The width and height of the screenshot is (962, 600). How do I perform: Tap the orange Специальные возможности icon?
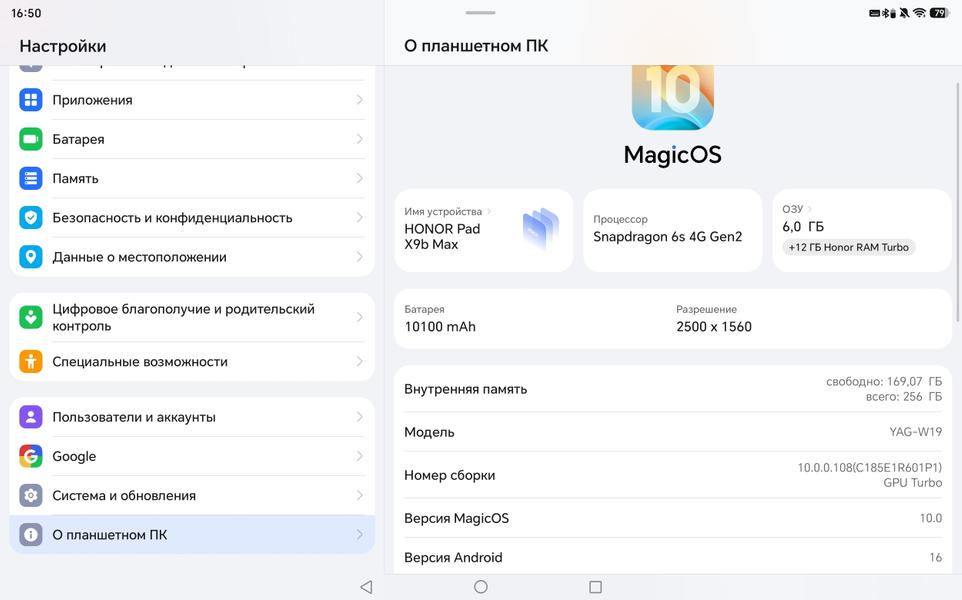[x=31, y=361]
